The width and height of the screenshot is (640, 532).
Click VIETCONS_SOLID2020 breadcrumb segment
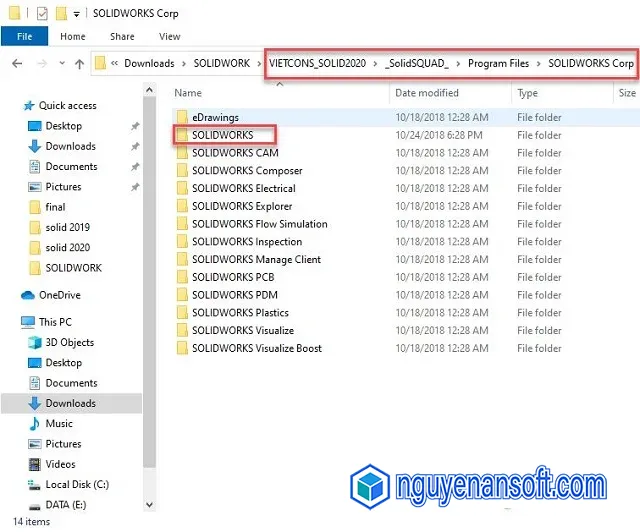click(x=317, y=63)
